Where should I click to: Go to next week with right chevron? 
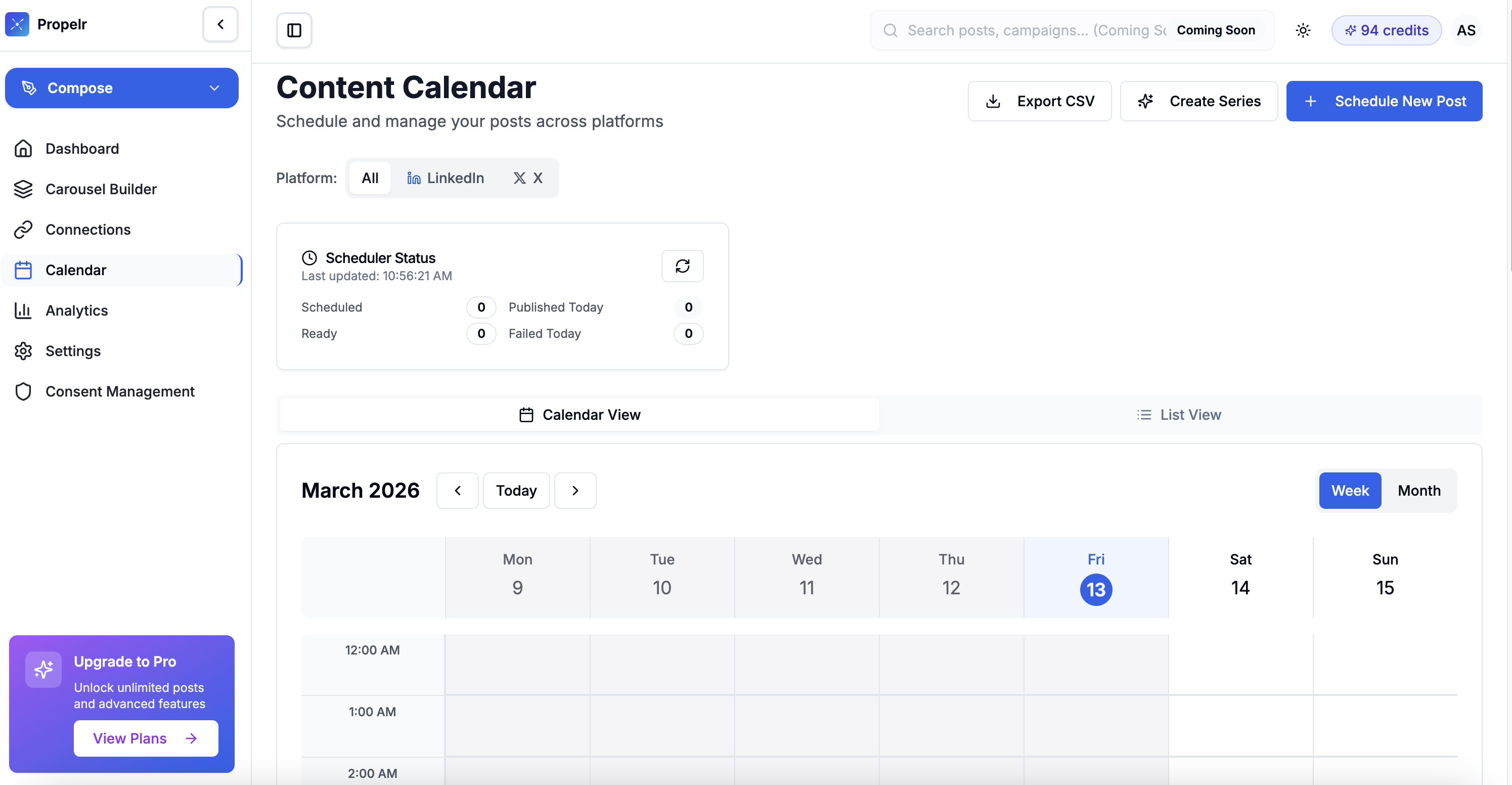tap(574, 490)
